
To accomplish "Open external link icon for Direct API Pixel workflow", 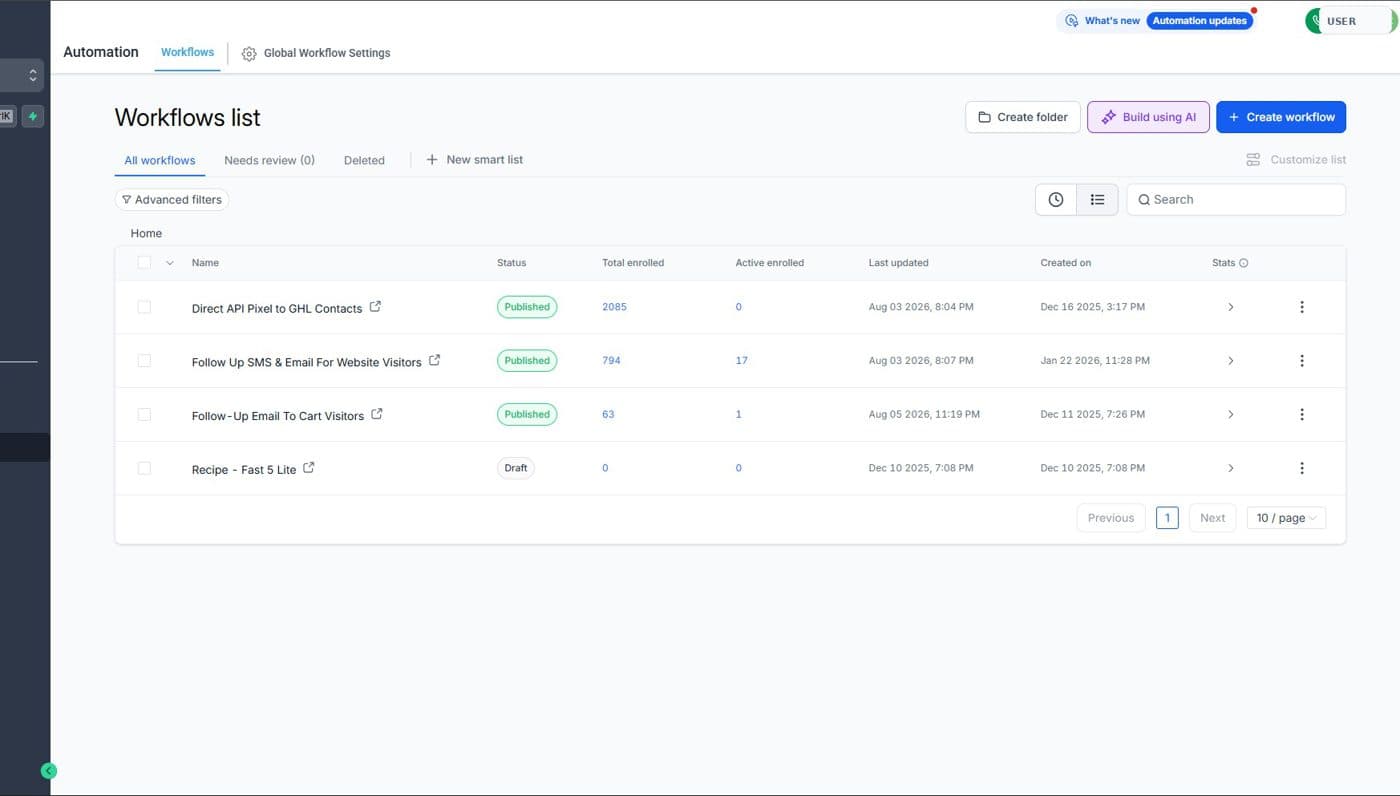I will tap(375, 307).
